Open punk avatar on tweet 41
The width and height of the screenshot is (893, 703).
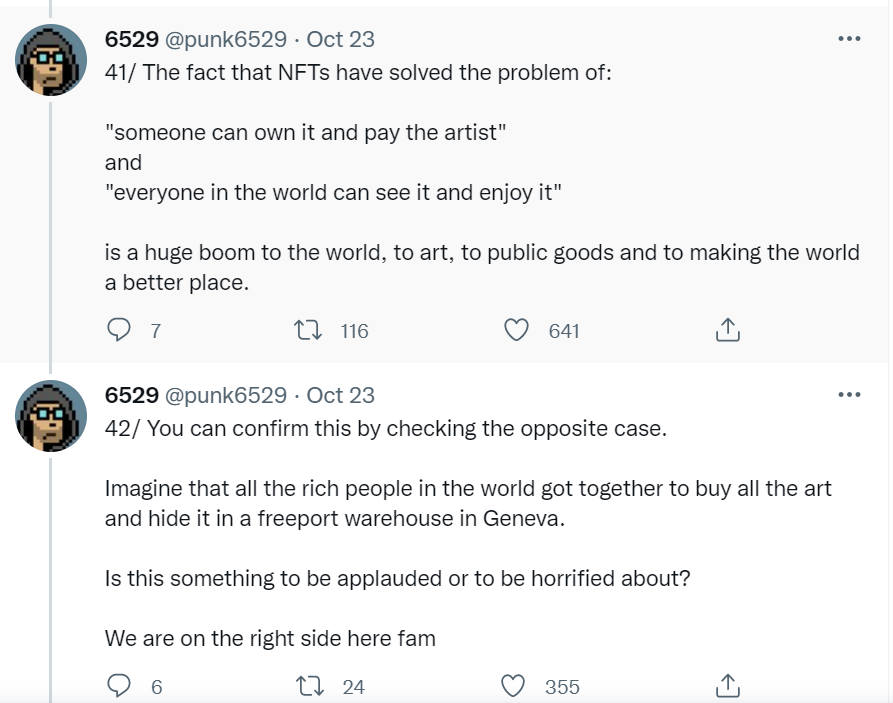51,60
